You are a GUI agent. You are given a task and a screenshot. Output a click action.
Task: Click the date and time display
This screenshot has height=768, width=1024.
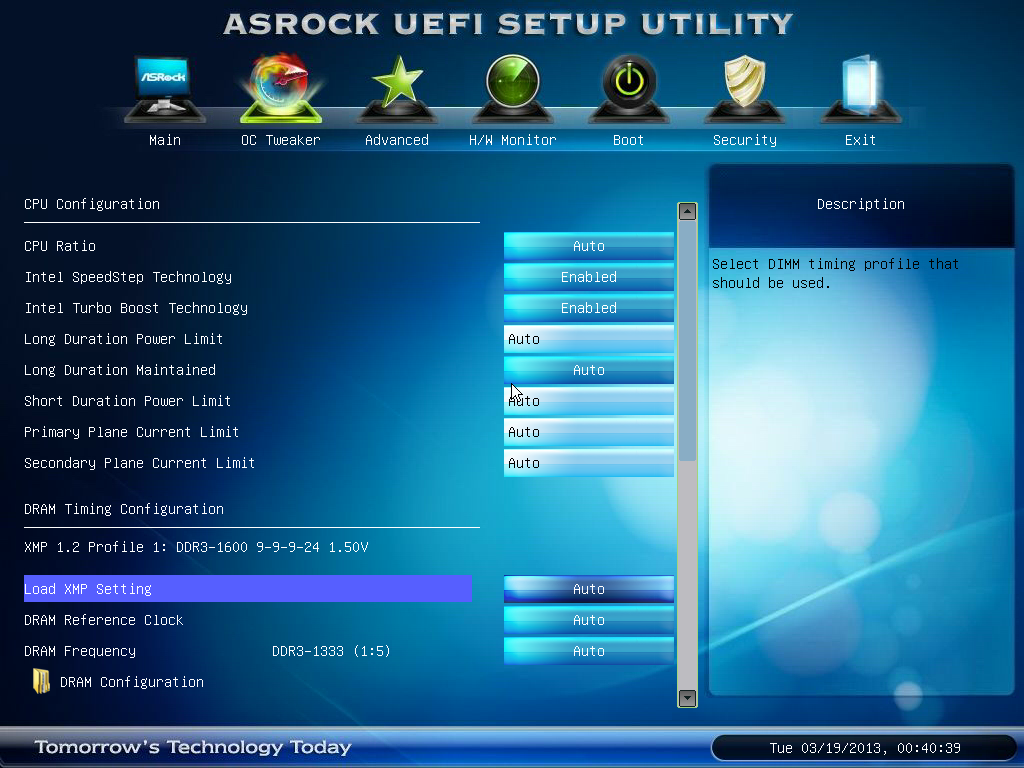865,748
